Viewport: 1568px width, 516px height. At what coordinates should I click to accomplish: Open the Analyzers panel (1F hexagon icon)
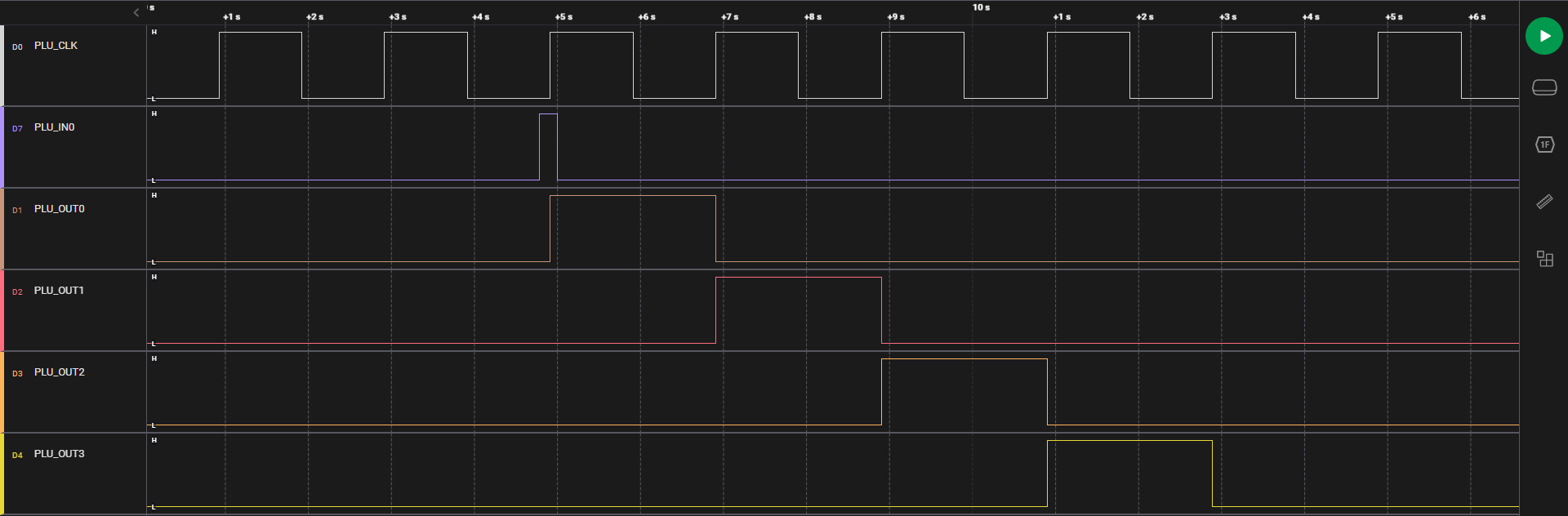point(1543,145)
